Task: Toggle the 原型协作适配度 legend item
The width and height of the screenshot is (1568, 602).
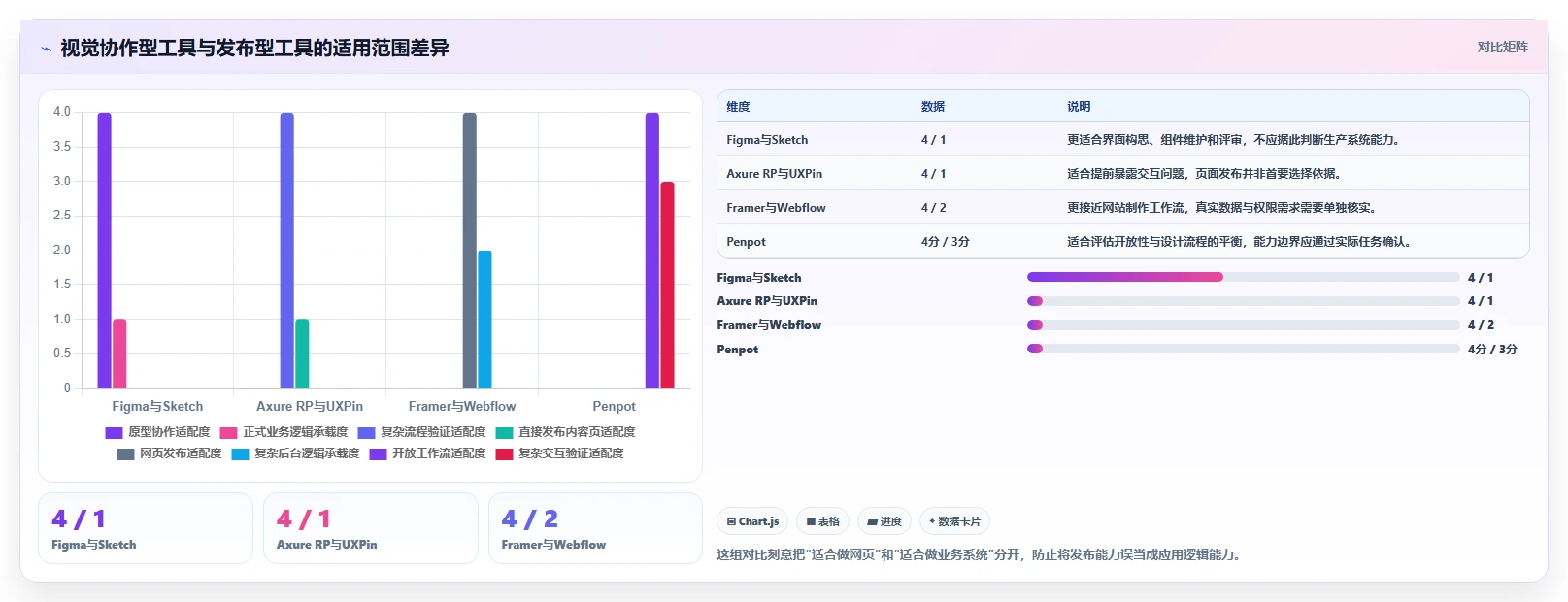Action: [157, 432]
